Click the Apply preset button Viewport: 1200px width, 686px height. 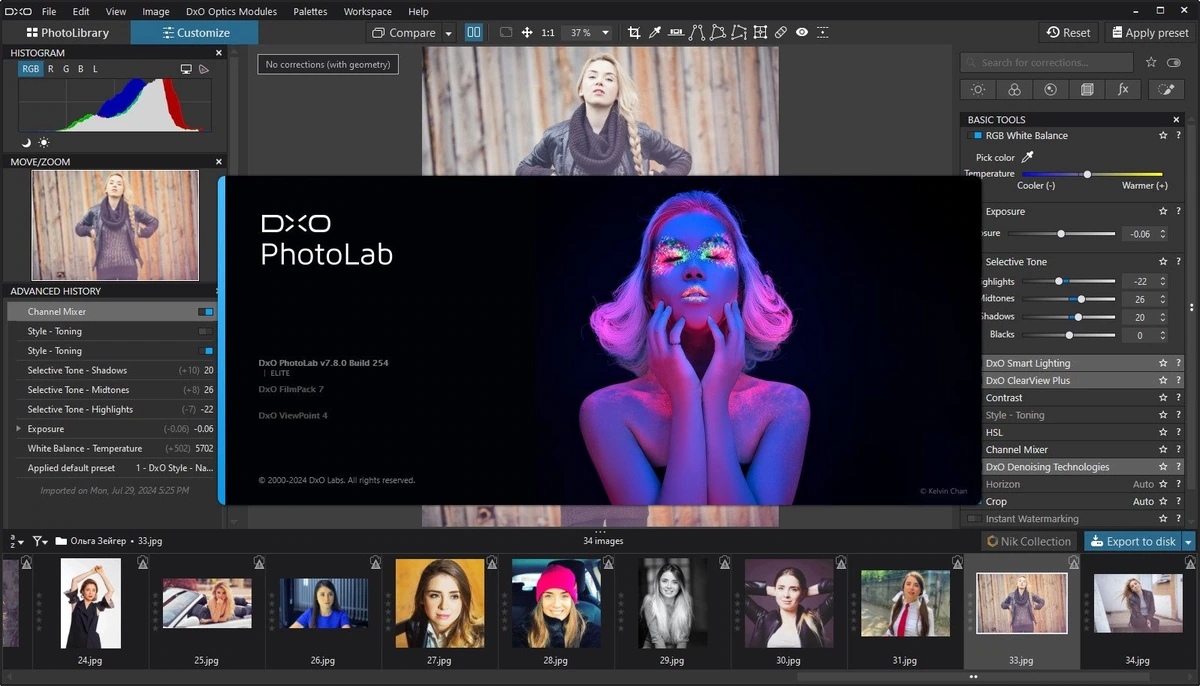point(1150,33)
